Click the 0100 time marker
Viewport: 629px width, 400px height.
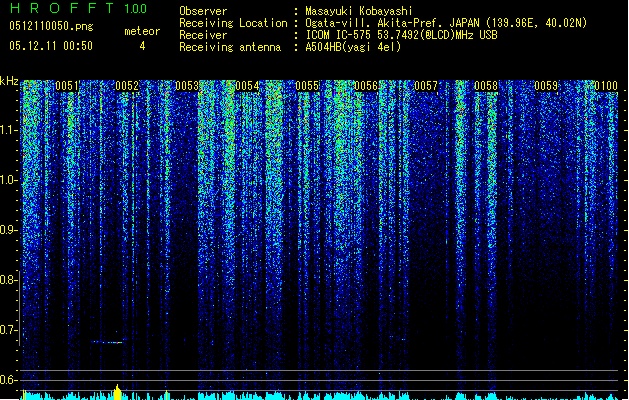coord(606,86)
